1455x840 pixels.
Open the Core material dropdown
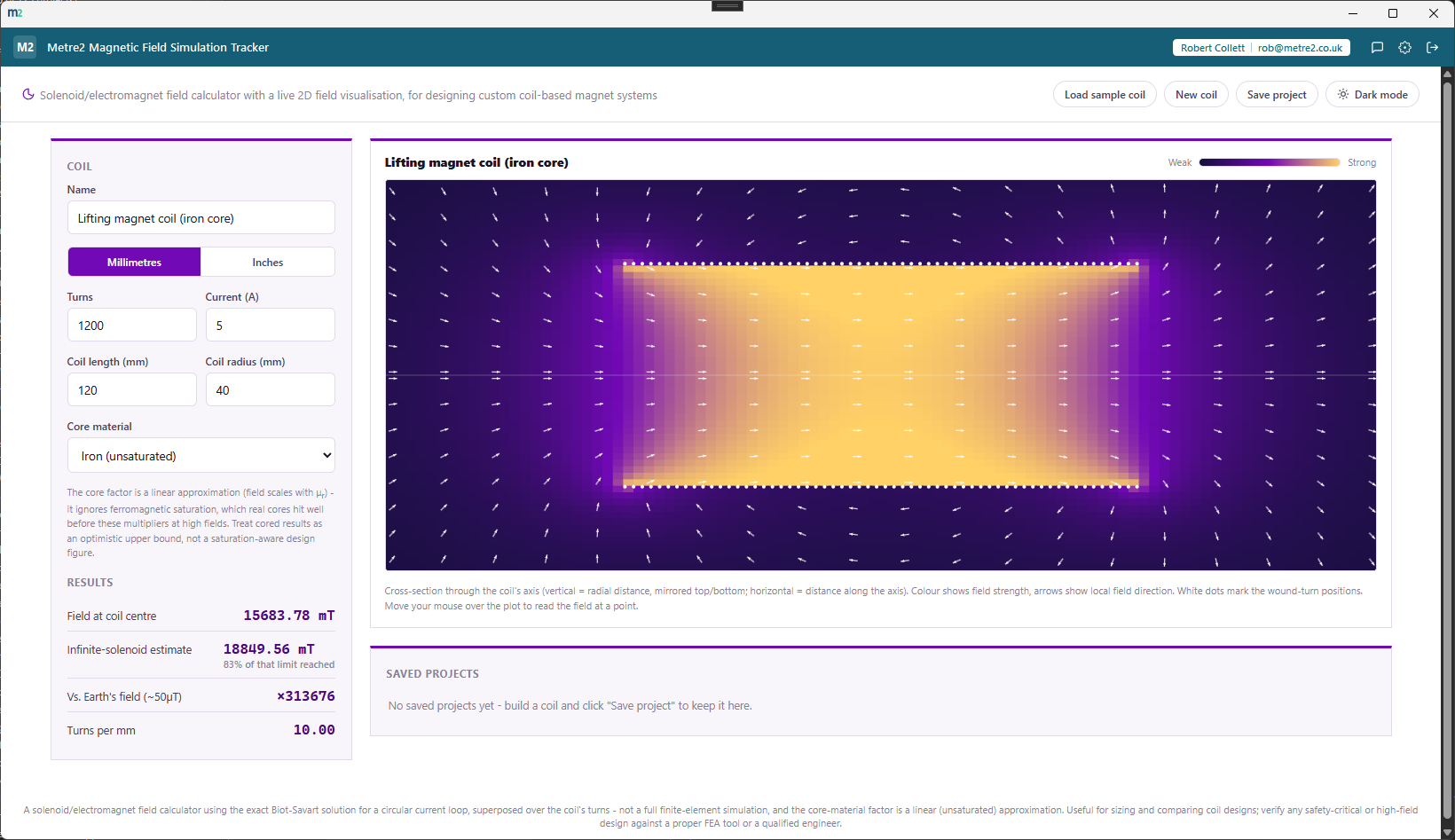coord(201,456)
